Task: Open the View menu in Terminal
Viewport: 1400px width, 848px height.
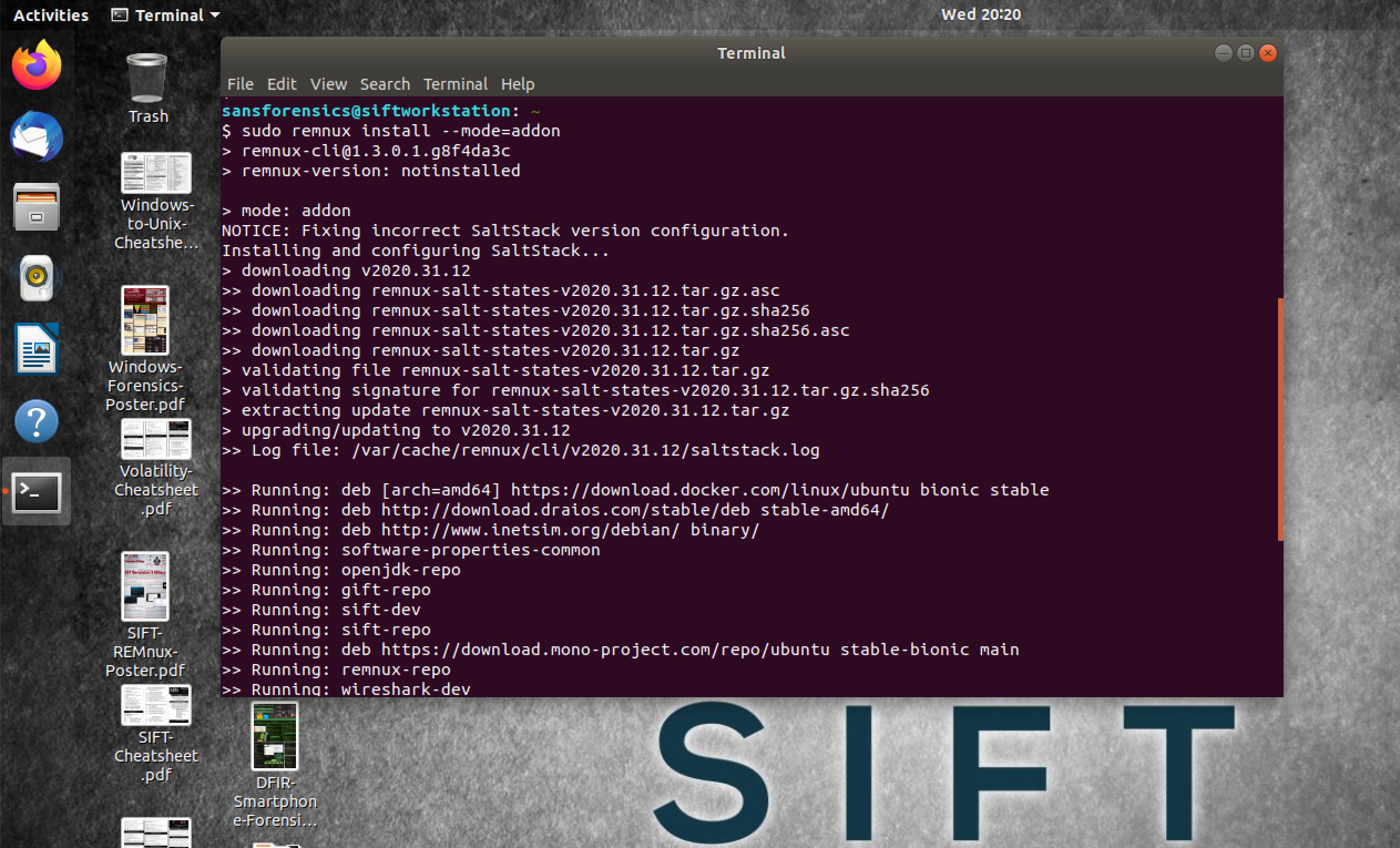Action: (x=329, y=84)
